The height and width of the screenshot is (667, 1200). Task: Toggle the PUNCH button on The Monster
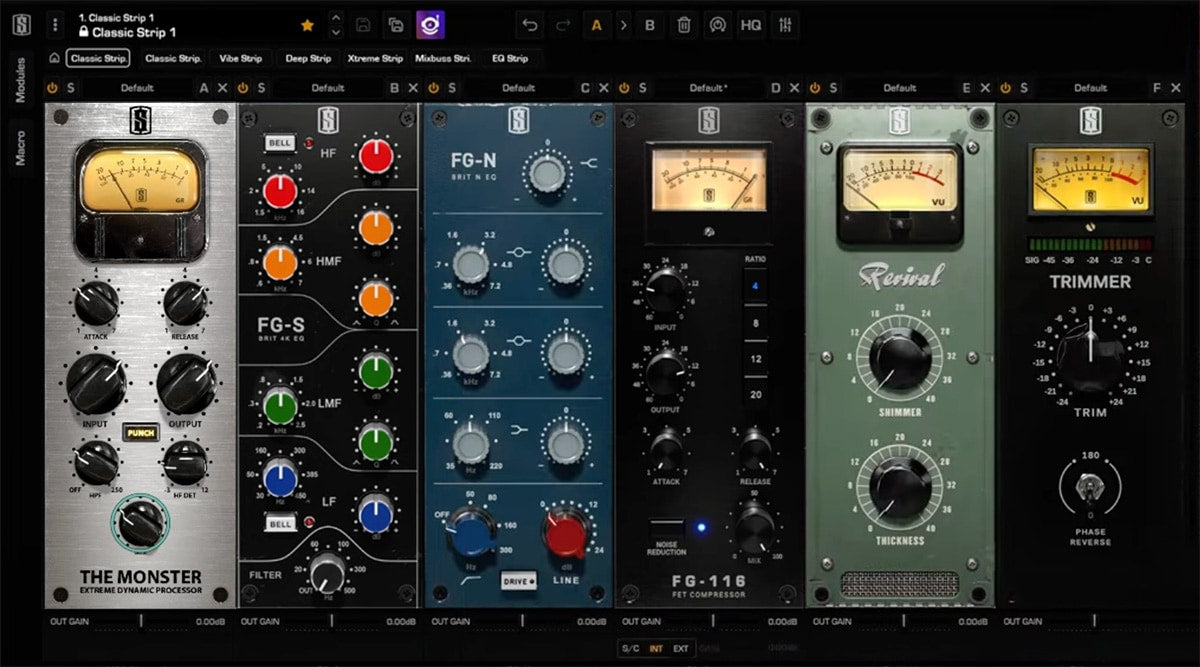tap(140, 431)
